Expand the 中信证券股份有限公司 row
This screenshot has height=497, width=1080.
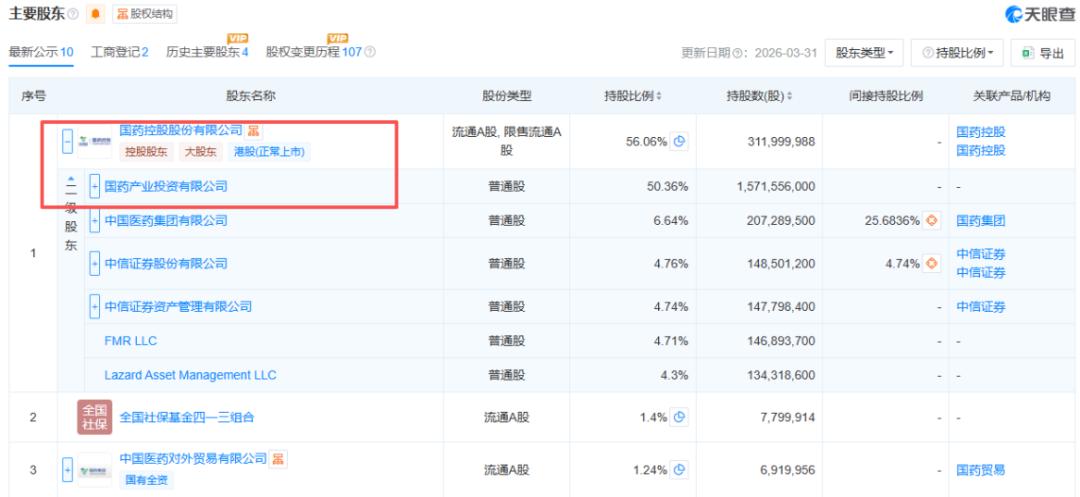coord(95,264)
